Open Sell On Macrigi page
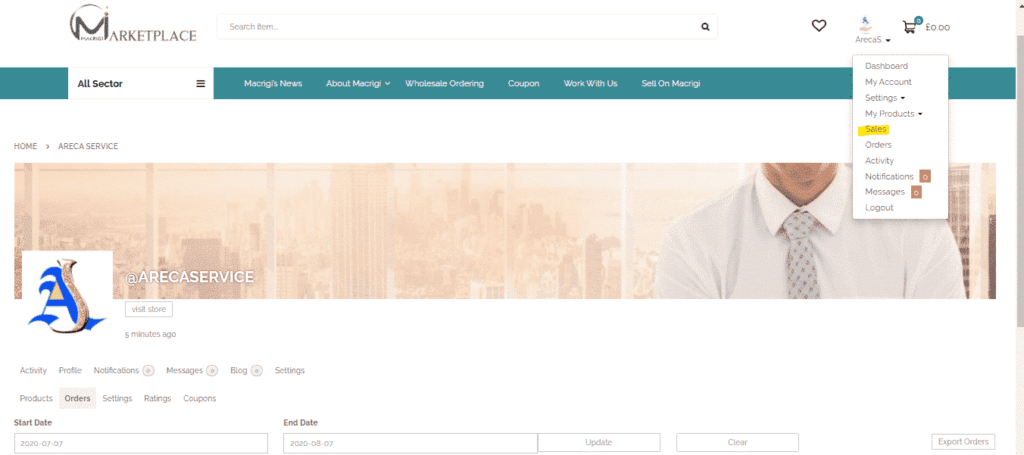 point(671,84)
